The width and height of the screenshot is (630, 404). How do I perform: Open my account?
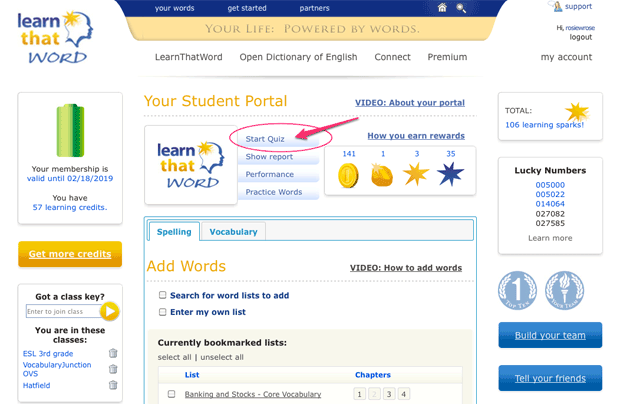pyautogui.click(x=566, y=57)
